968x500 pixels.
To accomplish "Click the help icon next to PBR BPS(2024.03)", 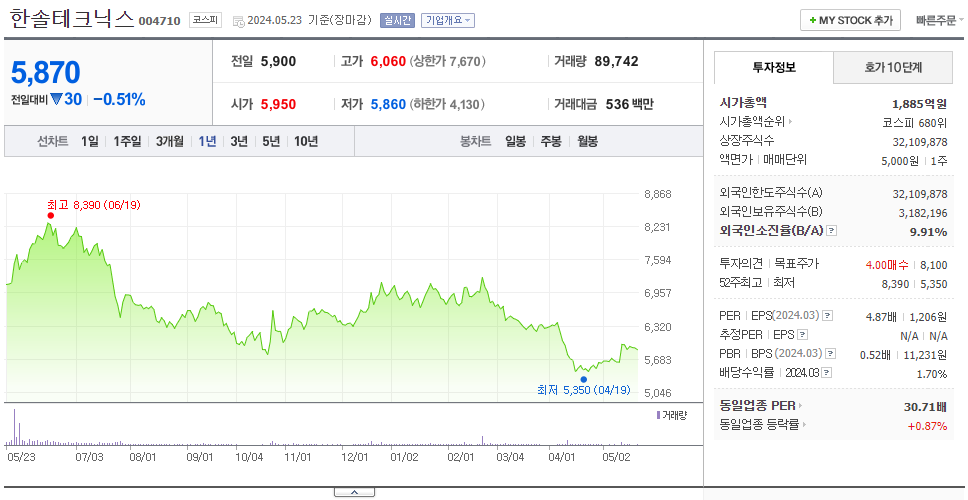I will pos(828,354).
